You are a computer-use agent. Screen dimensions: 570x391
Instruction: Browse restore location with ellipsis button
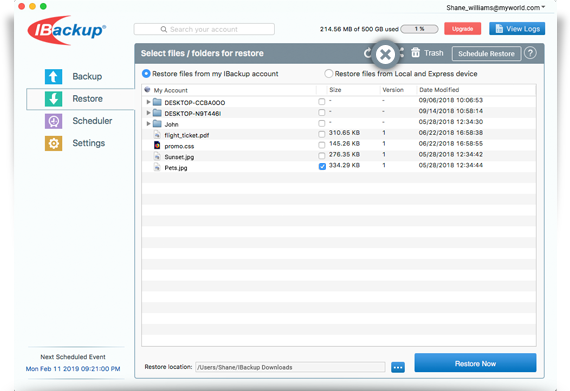(398, 367)
